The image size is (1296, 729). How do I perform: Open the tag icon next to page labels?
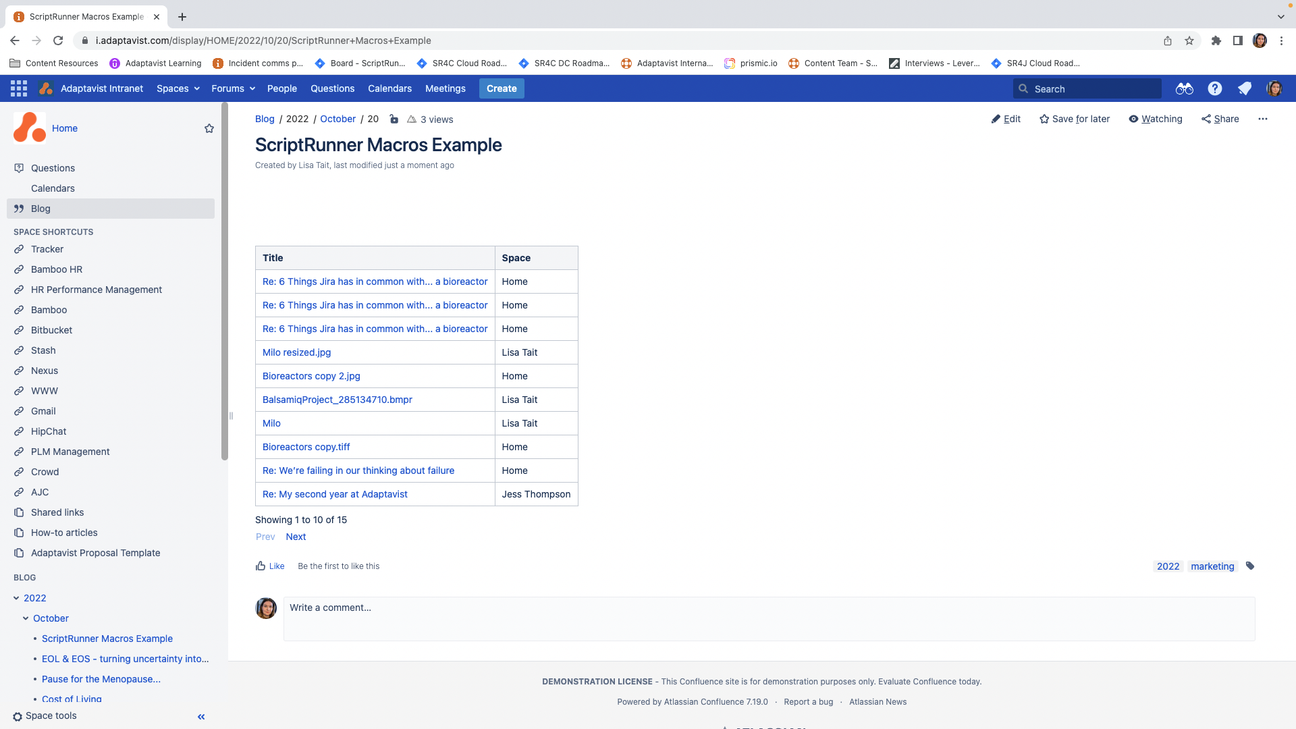point(1250,565)
